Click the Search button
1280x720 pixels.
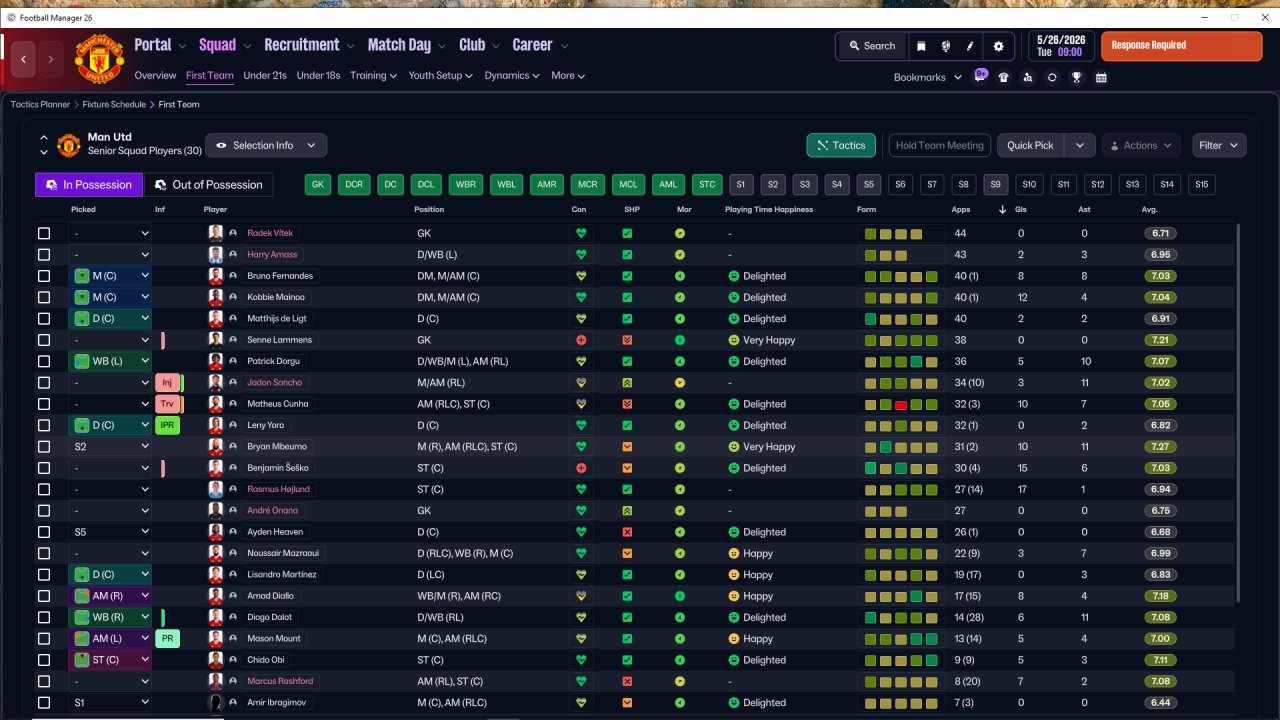(x=872, y=46)
